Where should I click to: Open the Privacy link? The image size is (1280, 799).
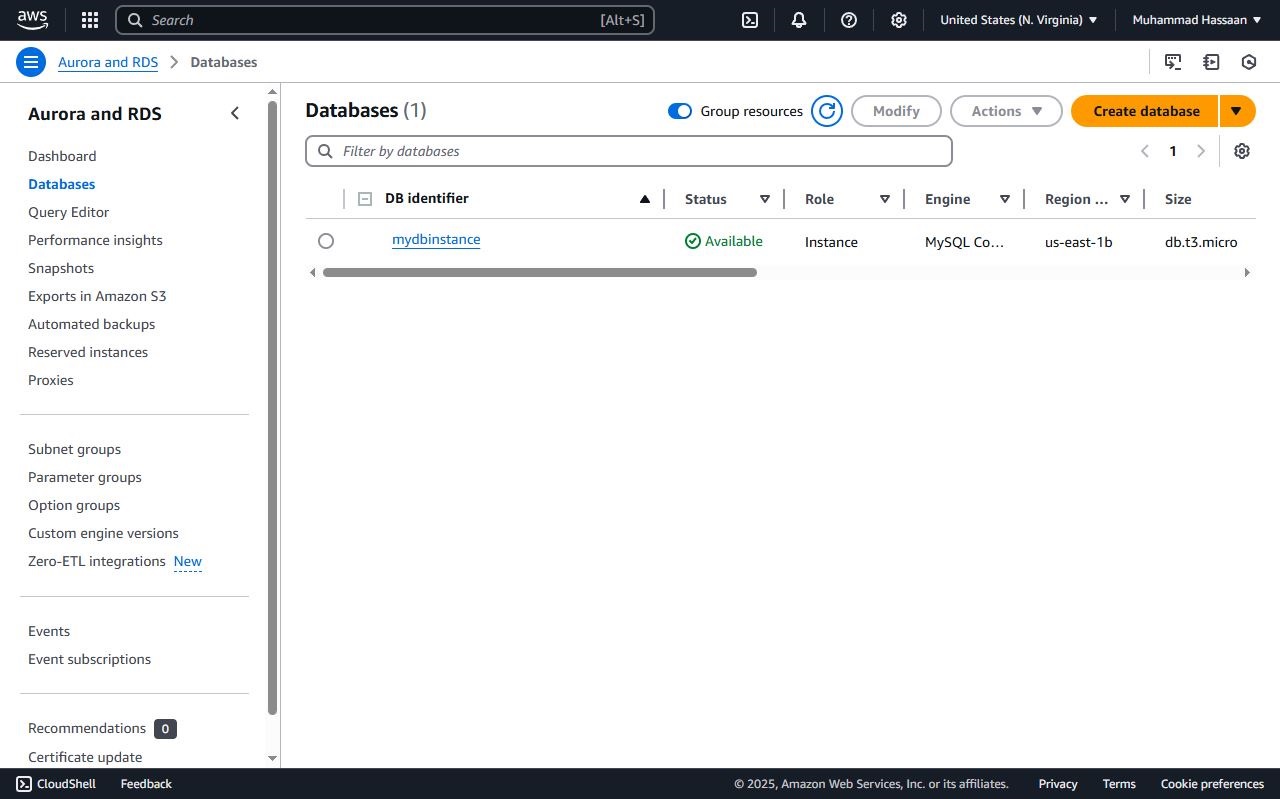coord(1058,784)
